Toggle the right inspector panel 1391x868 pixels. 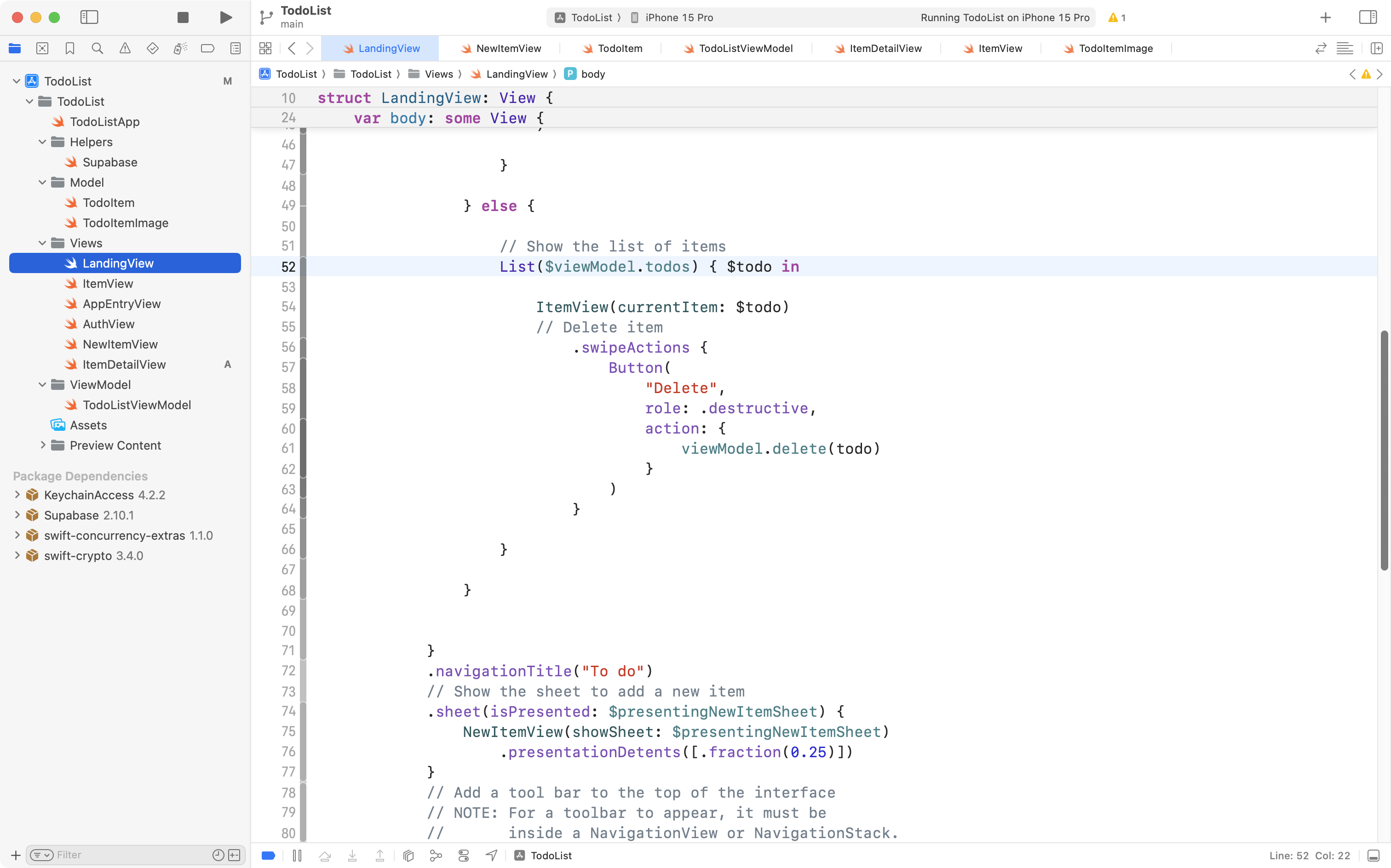pyautogui.click(x=1368, y=17)
